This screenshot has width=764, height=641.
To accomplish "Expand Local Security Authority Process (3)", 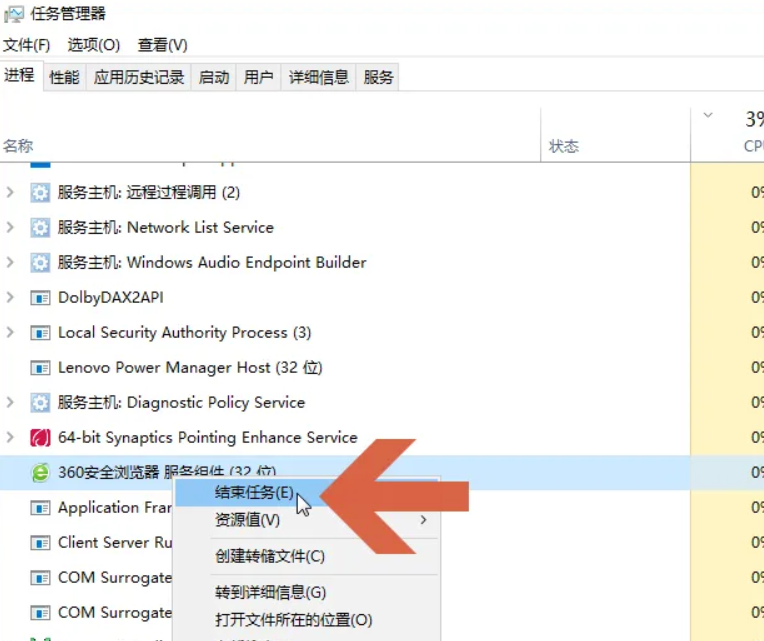I will click(x=10, y=333).
